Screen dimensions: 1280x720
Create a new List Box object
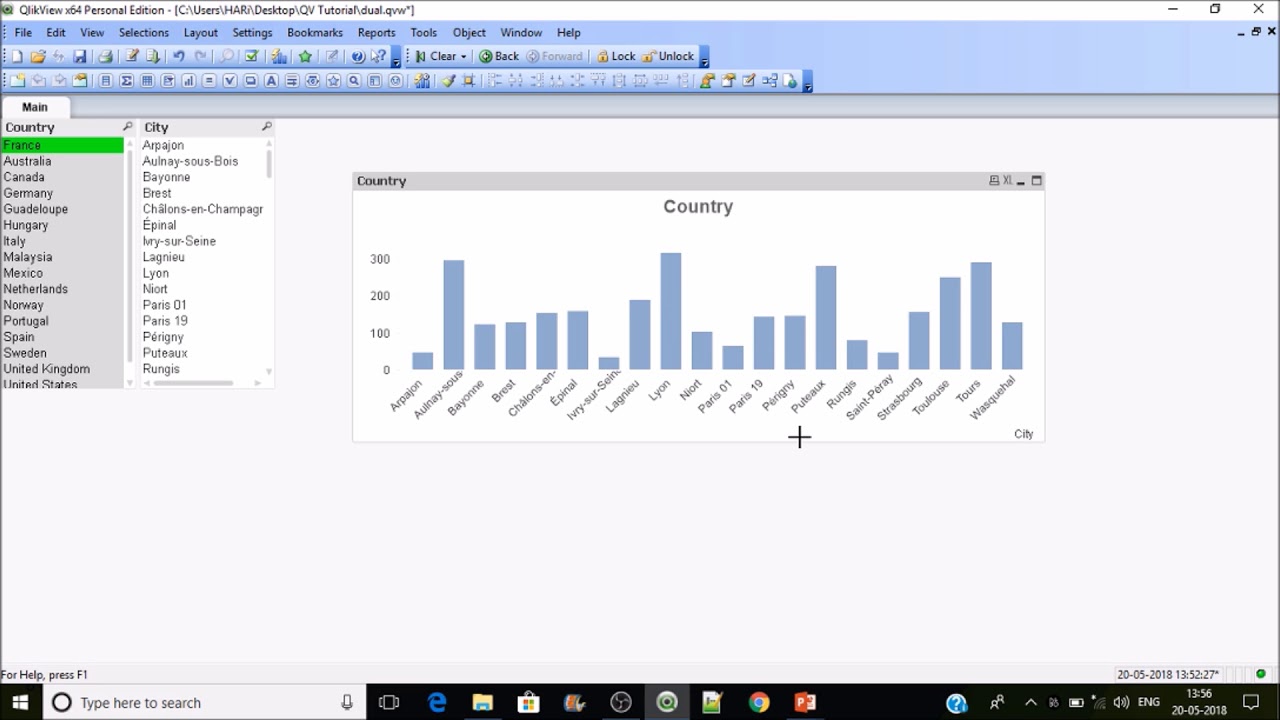105,81
